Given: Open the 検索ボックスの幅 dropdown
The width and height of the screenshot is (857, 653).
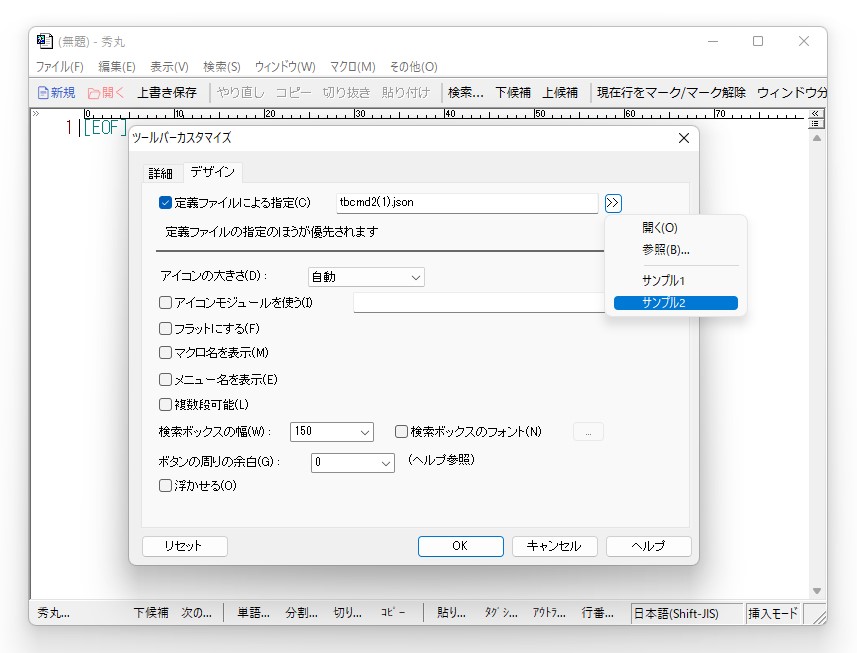Looking at the screenshot, I should (331, 431).
